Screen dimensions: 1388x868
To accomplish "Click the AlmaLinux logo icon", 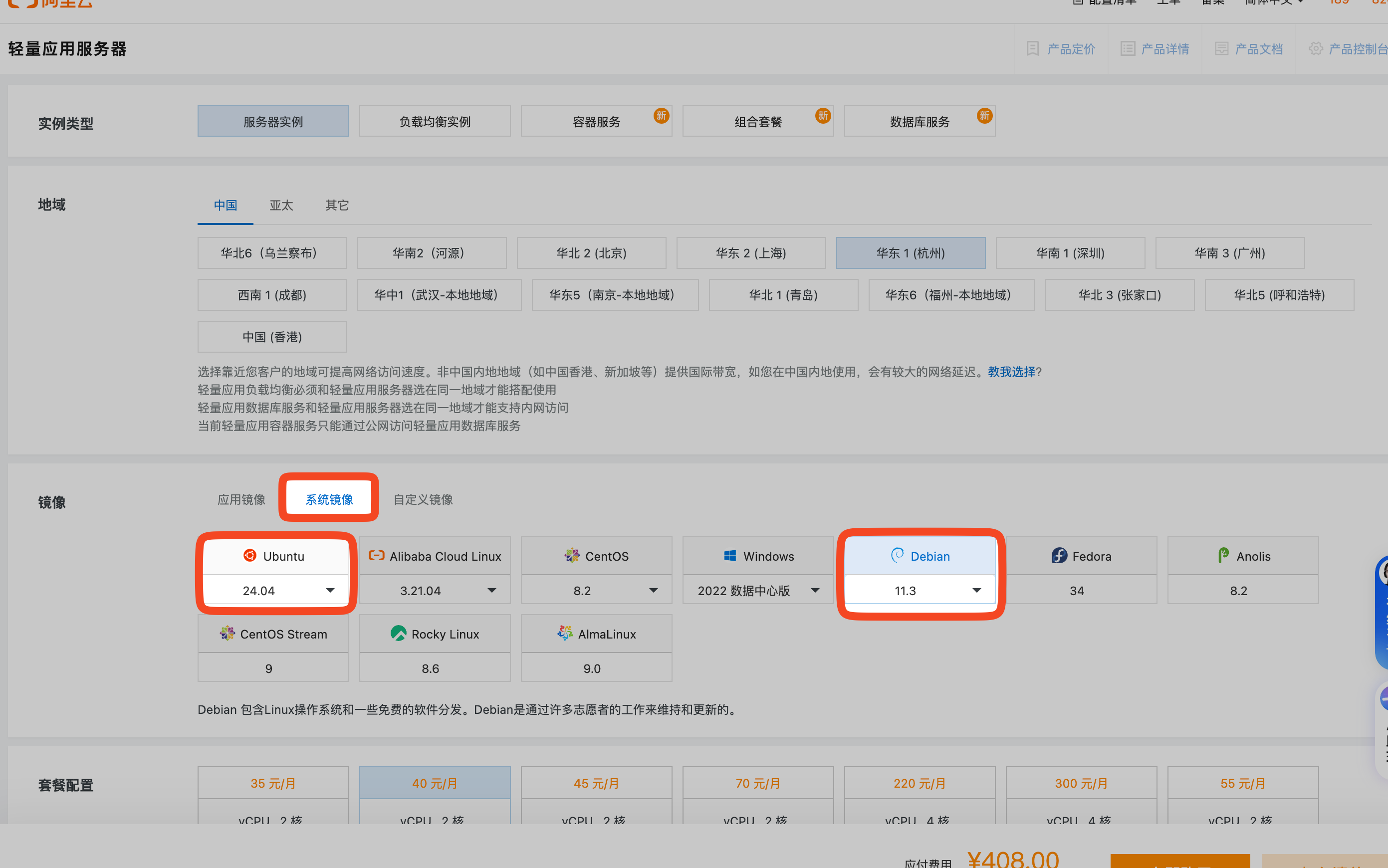I will (565, 633).
